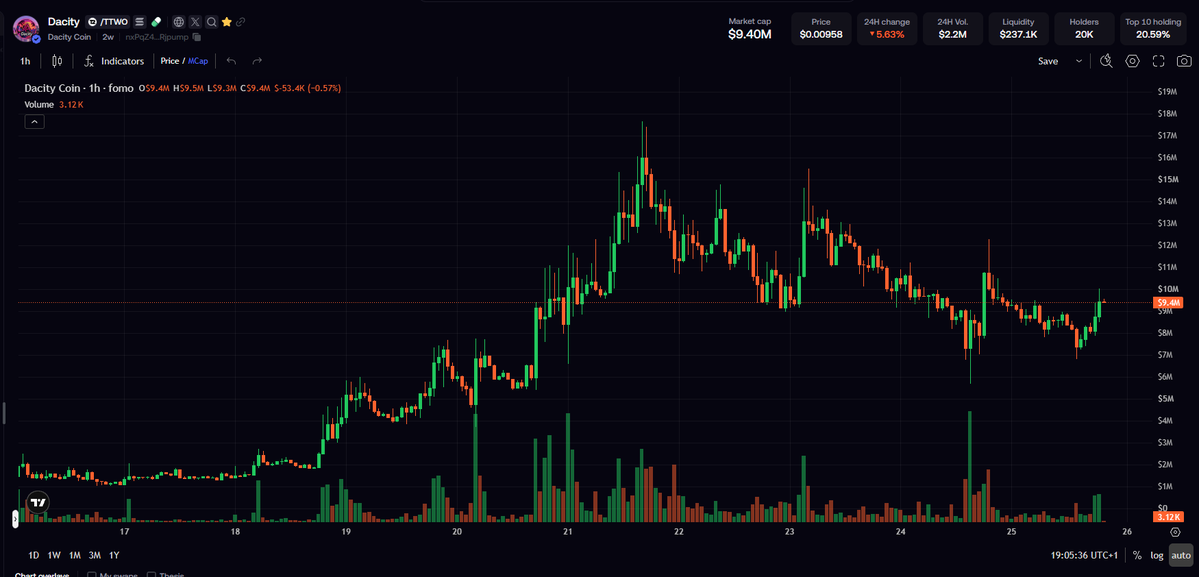The height and width of the screenshot is (577, 1199).
Task: Click the Volume indicator legend label
Action: coord(39,104)
